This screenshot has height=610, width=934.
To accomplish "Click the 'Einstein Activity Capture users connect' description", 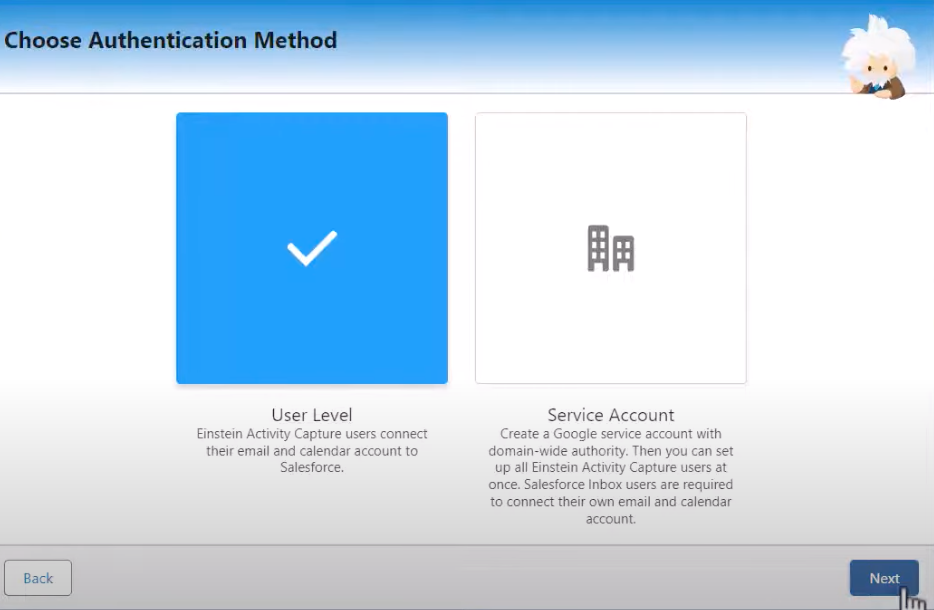I will pyautogui.click(x=312, y=450).
